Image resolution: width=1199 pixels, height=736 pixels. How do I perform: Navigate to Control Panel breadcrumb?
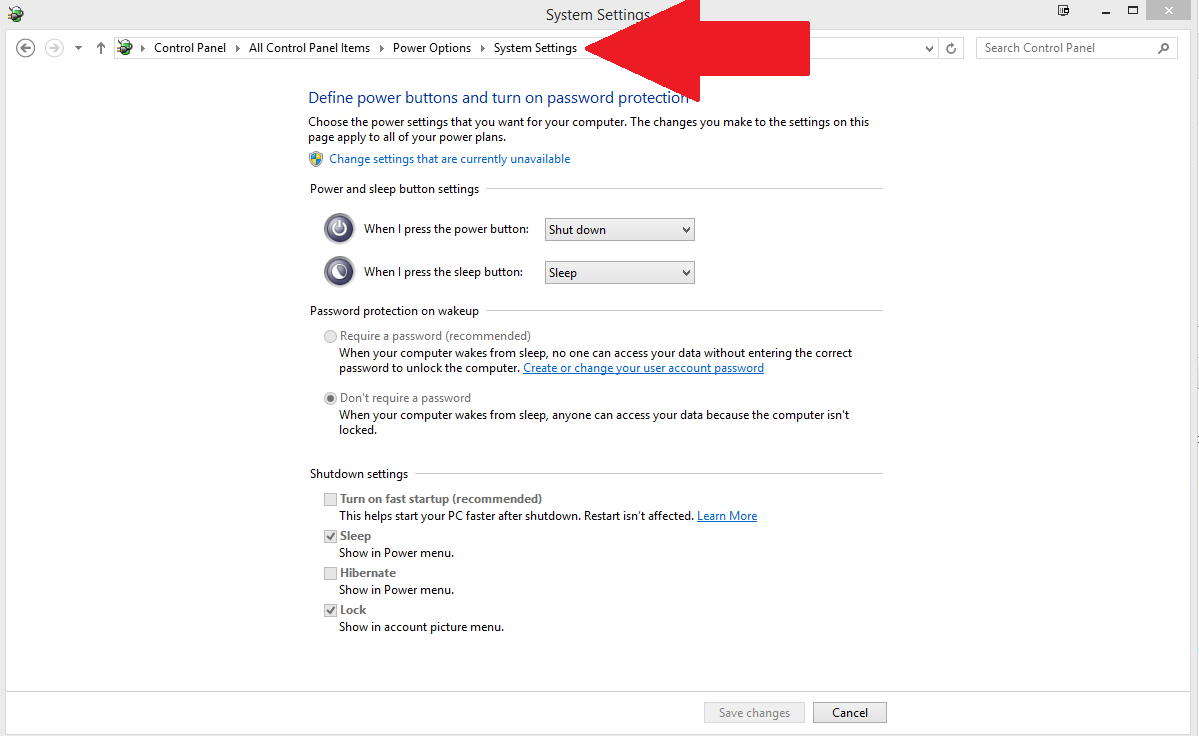click(x=190, y=47)
